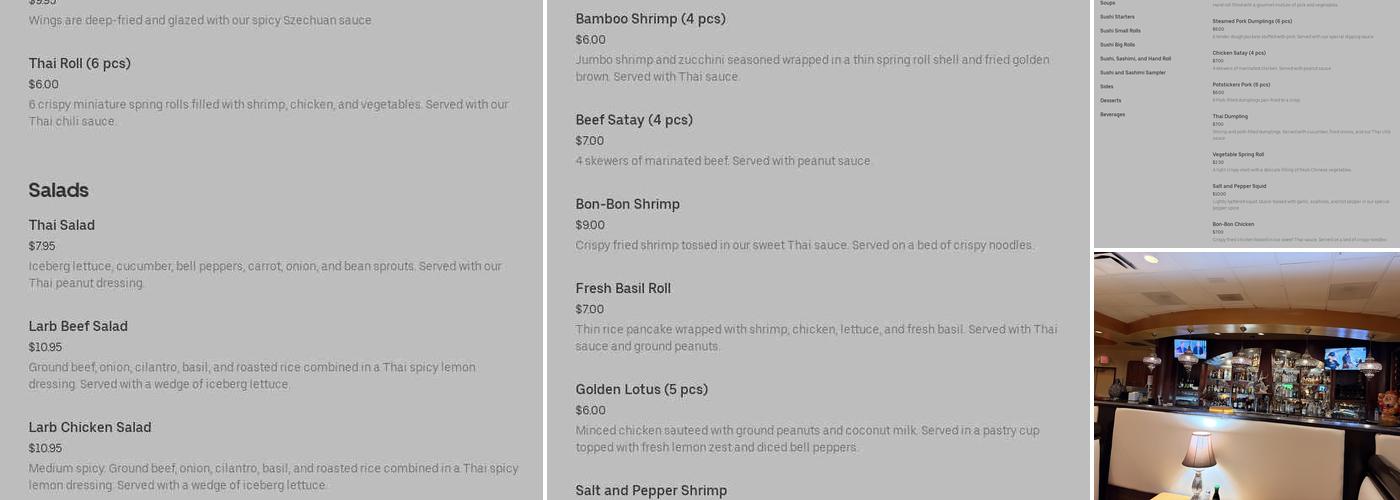
Task: Jump to the Desserts menu section
Action: point(1110,101)
